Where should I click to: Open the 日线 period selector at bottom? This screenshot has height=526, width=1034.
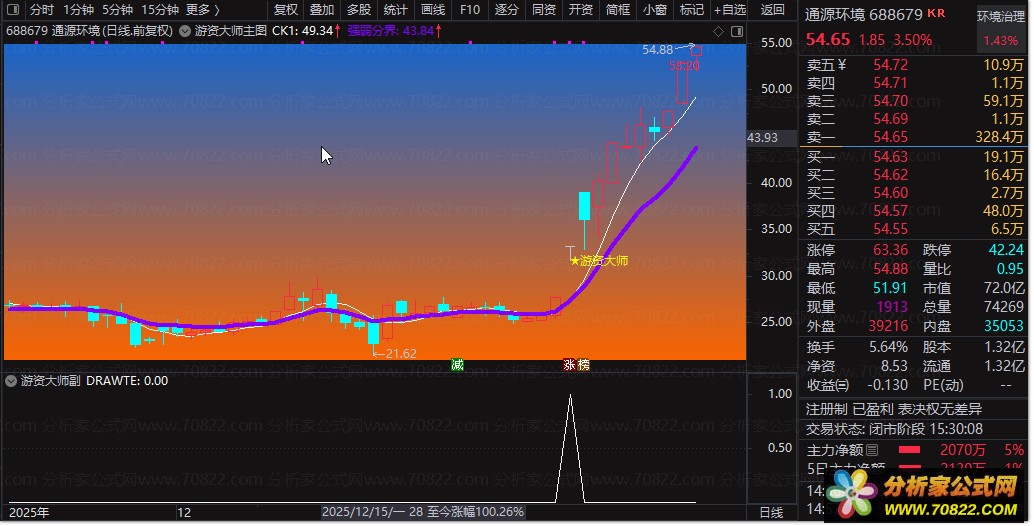pos(771,512)
